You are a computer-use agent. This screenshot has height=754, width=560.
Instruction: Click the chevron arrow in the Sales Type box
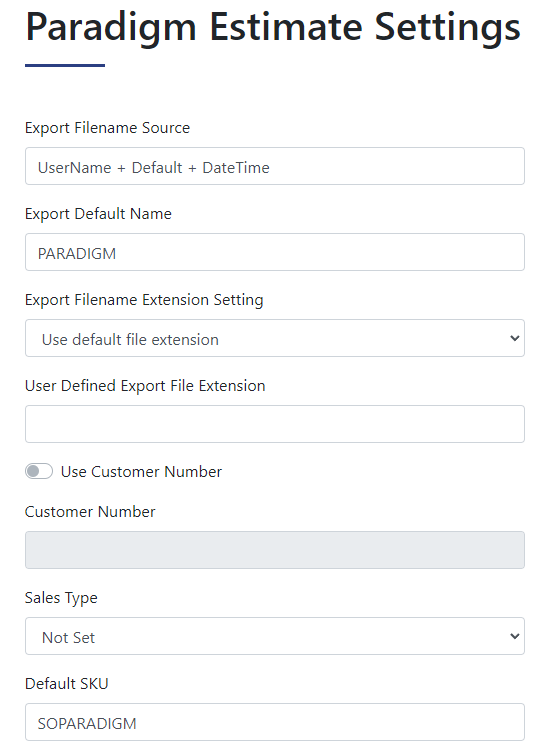click(x=514, y=636)
